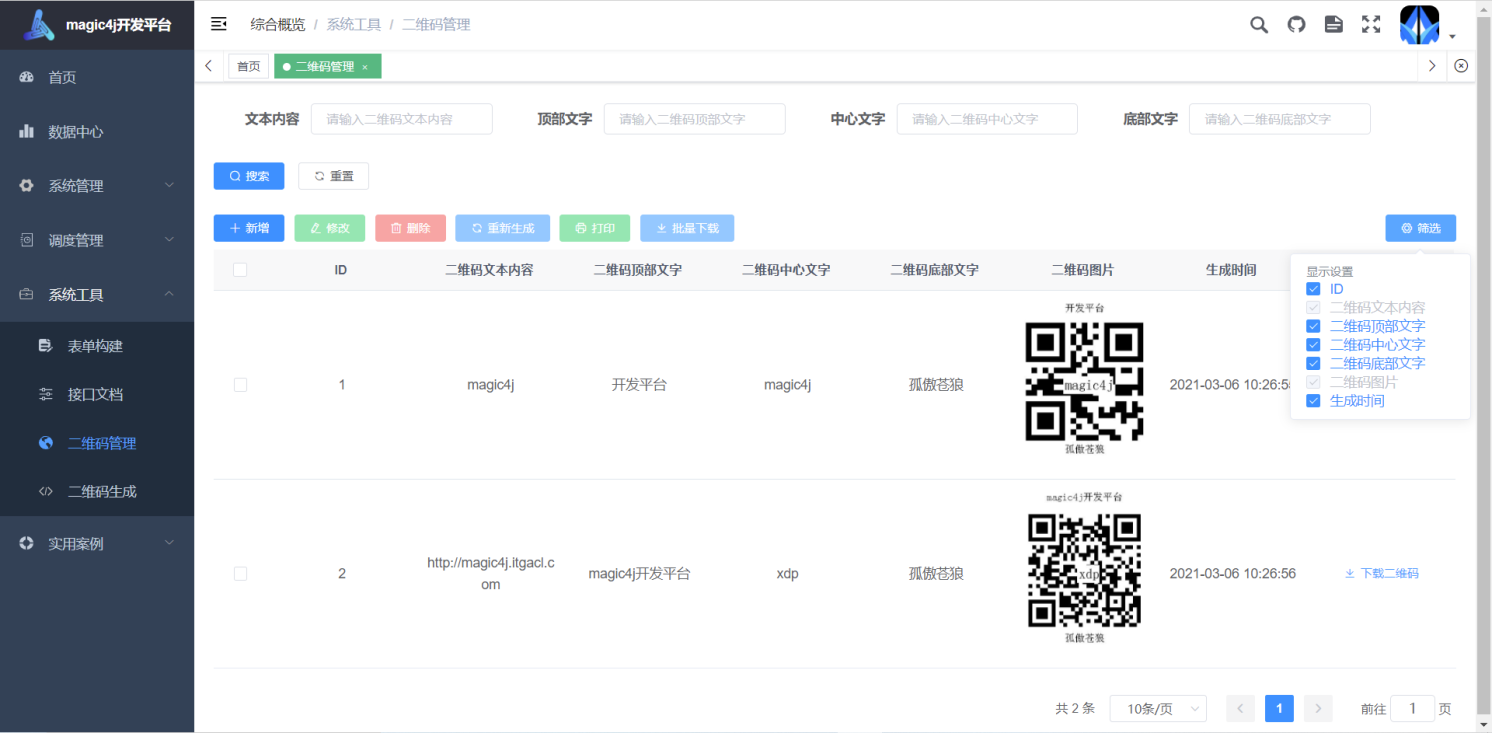Check the header select-all checkbox
1492x733 pixels.
click(240, 269)
